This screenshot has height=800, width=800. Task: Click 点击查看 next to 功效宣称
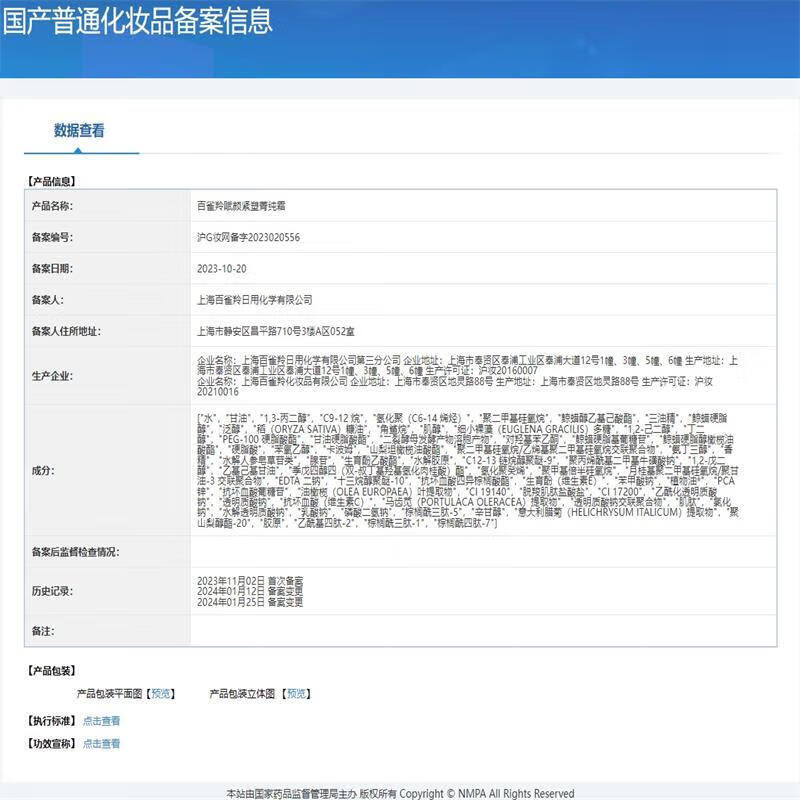(x=102, y=743)
